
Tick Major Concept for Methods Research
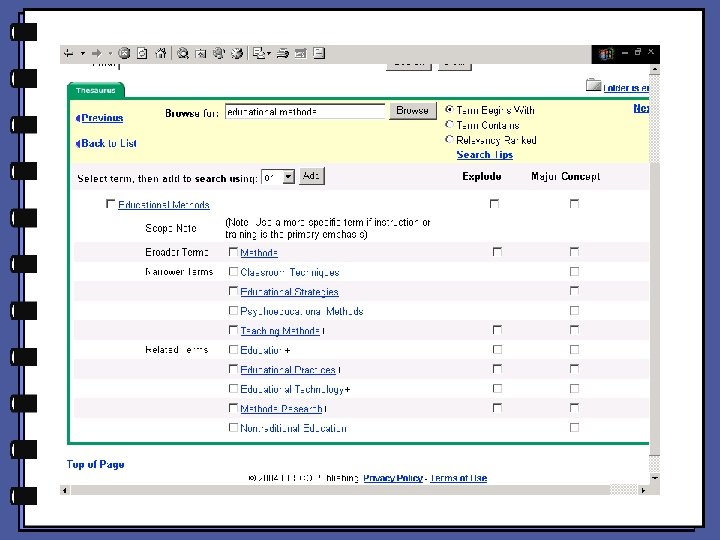574,408
